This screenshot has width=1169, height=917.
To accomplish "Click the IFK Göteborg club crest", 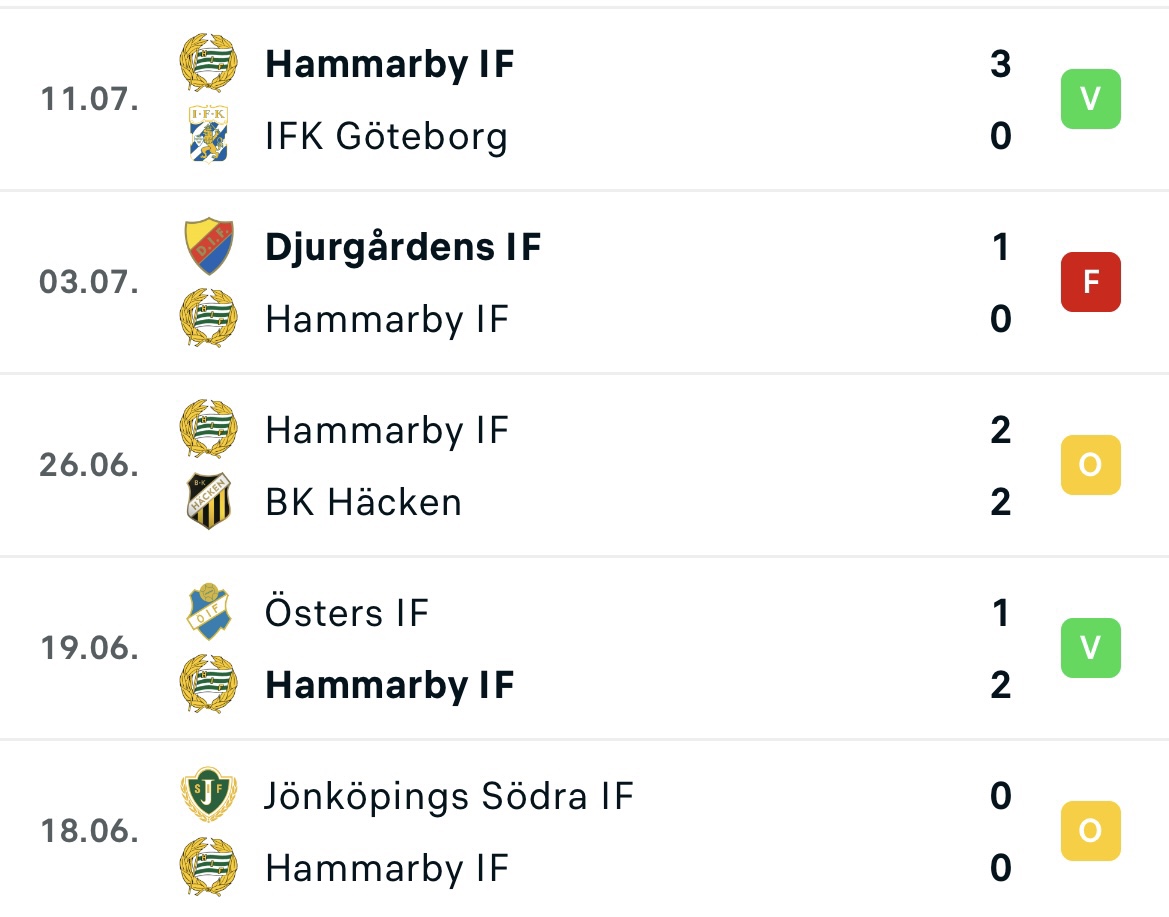I will click(209, 134).
